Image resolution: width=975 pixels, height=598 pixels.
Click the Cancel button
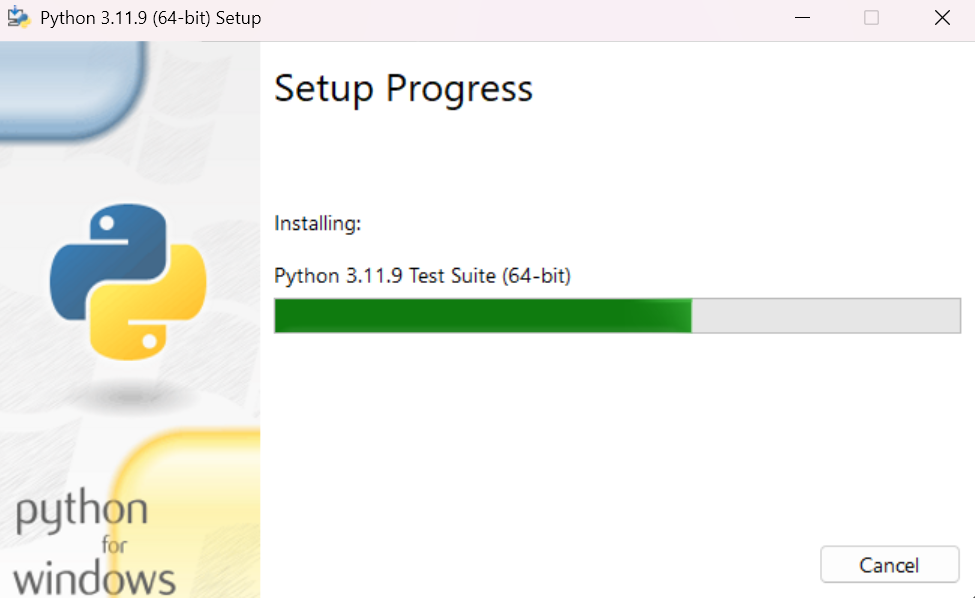point(889,565)
